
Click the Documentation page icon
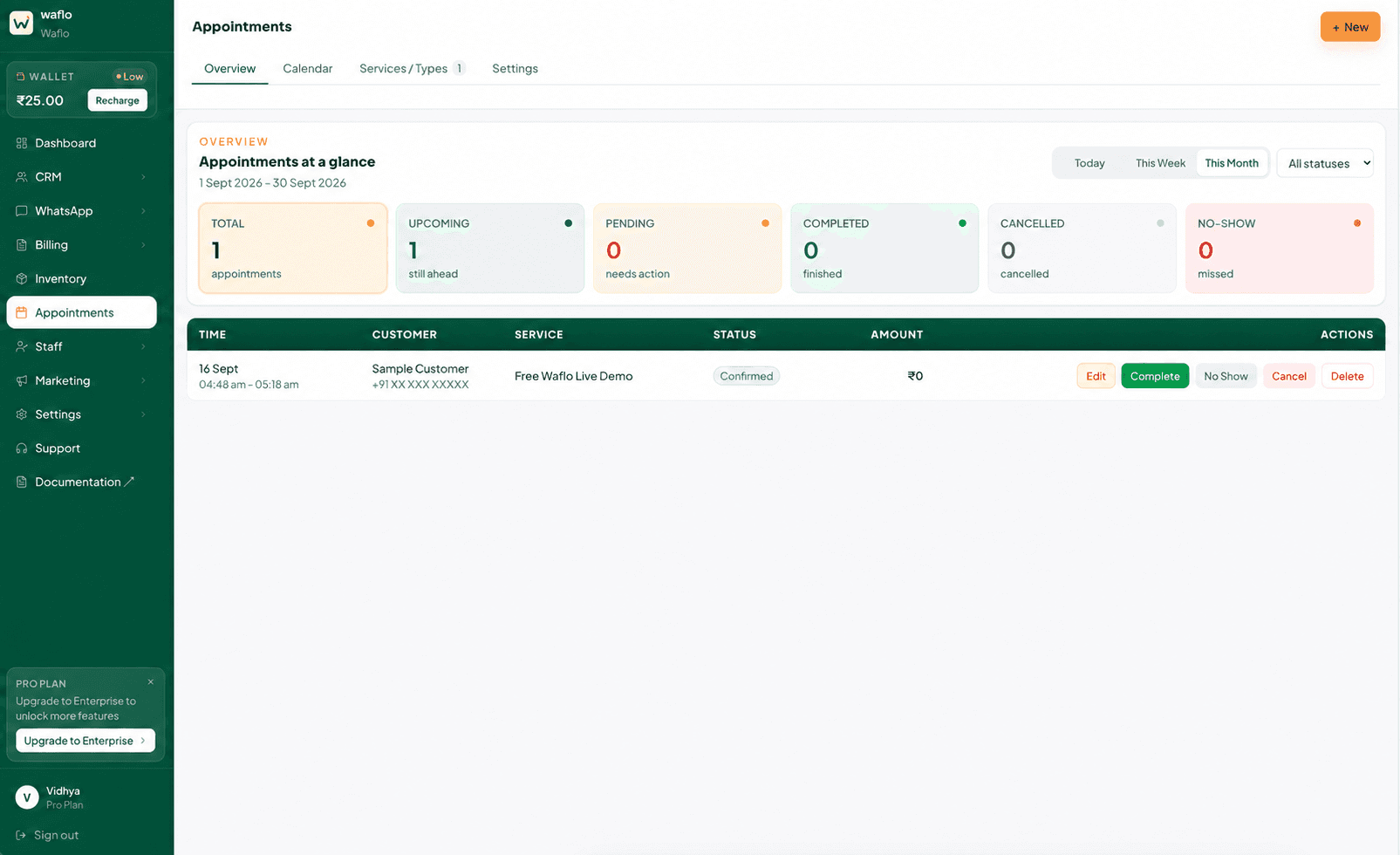click(22, 482)
